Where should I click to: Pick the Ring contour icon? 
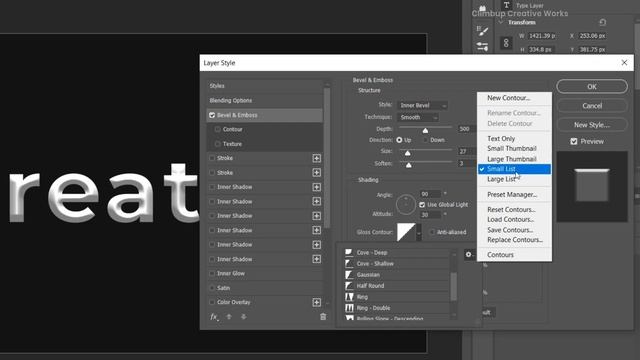click(349, 297)
